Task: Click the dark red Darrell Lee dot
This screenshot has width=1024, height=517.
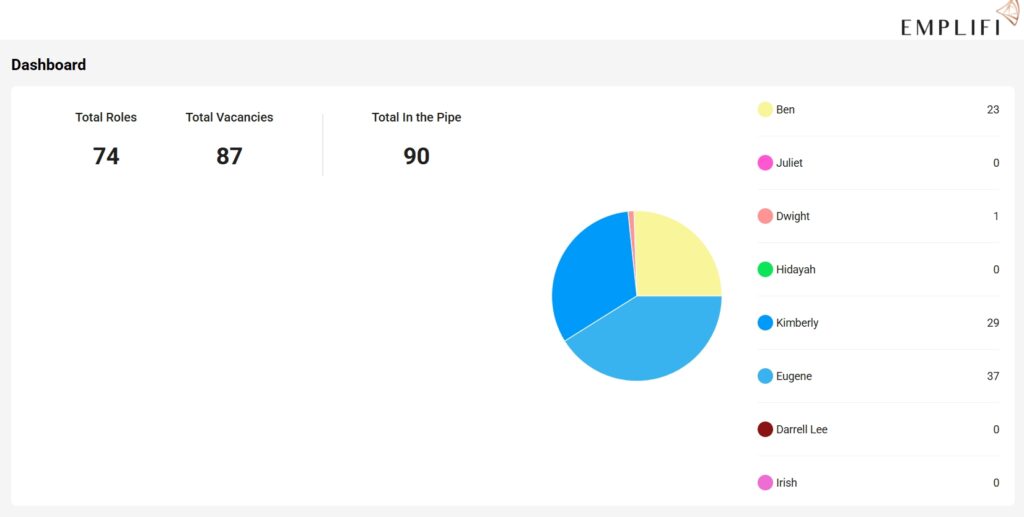Action: pyautogui.click(x=765, y=429)
